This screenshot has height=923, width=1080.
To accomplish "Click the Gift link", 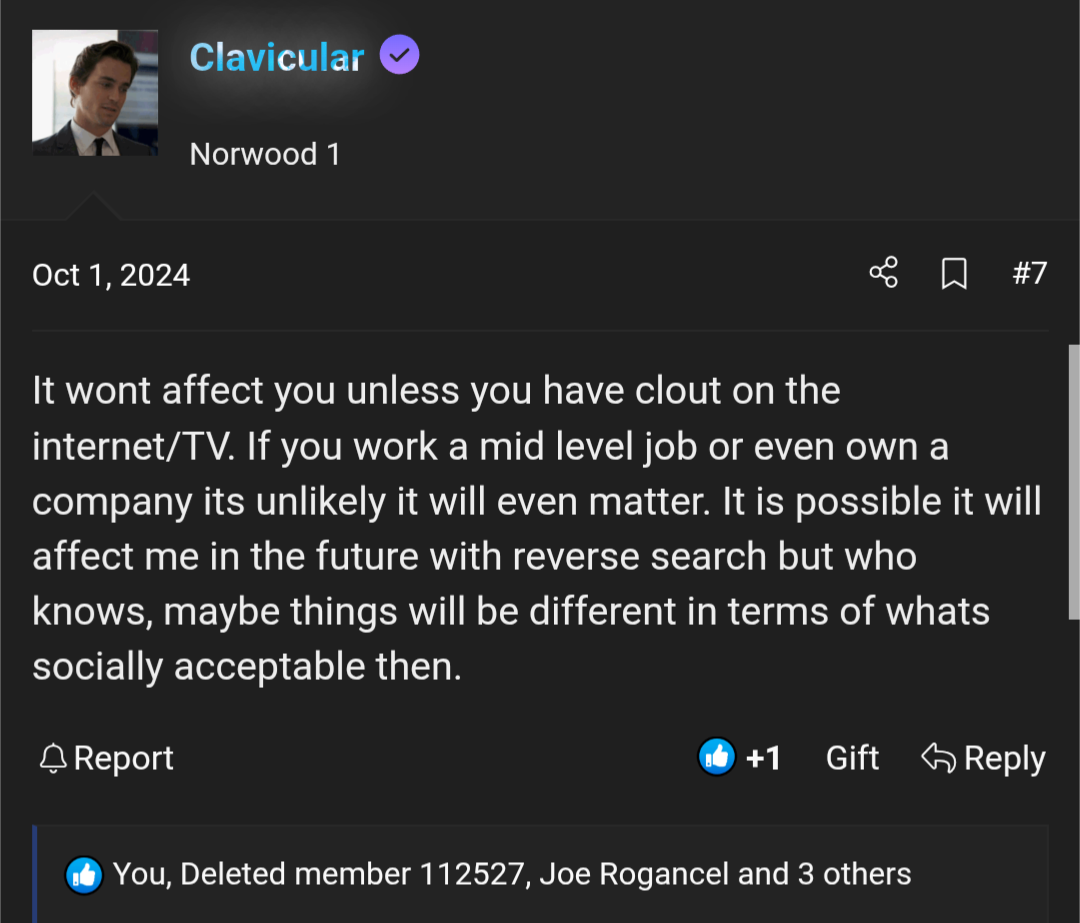I will 852,758.
